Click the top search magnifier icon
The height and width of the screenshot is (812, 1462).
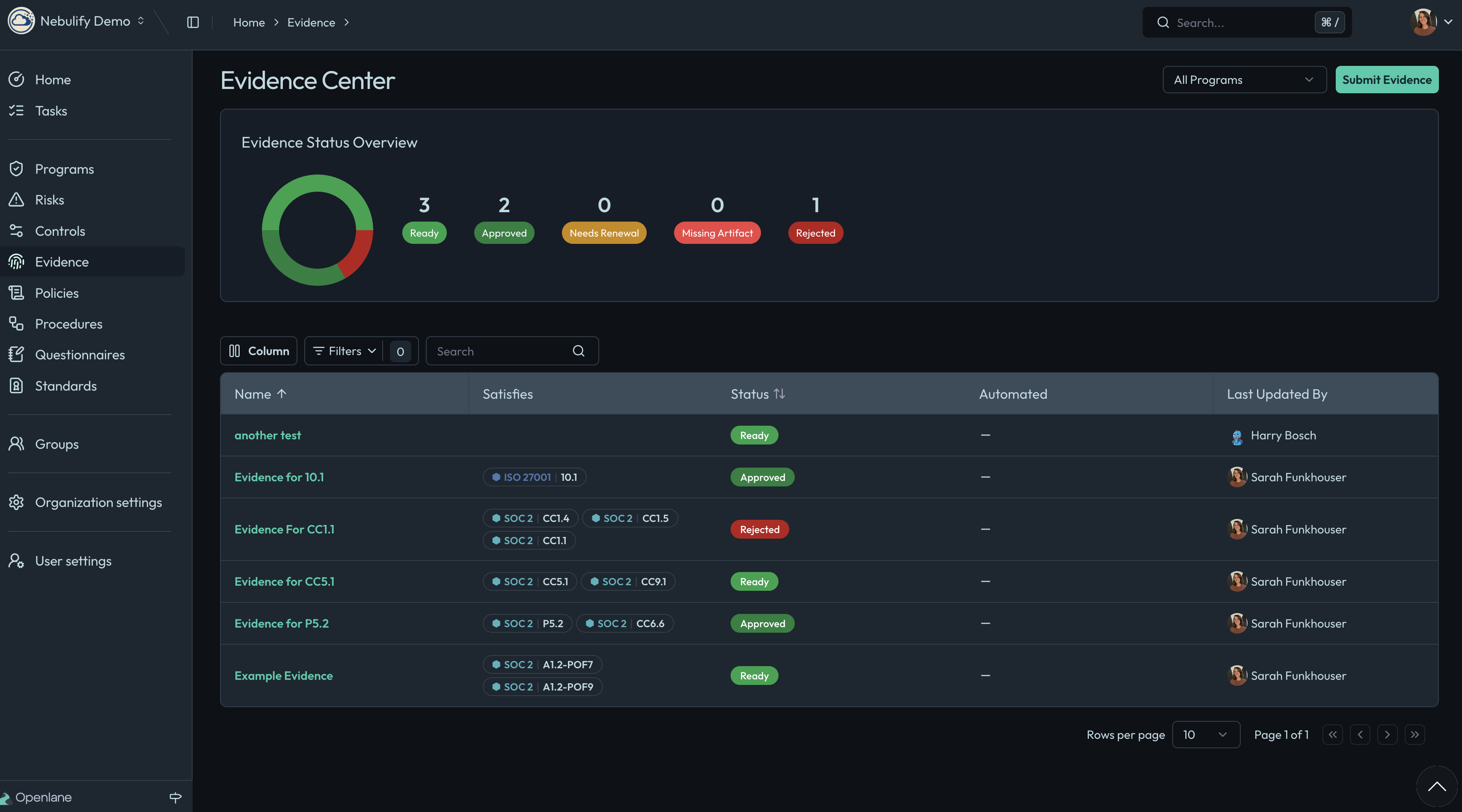click(x=1163, y=23)
